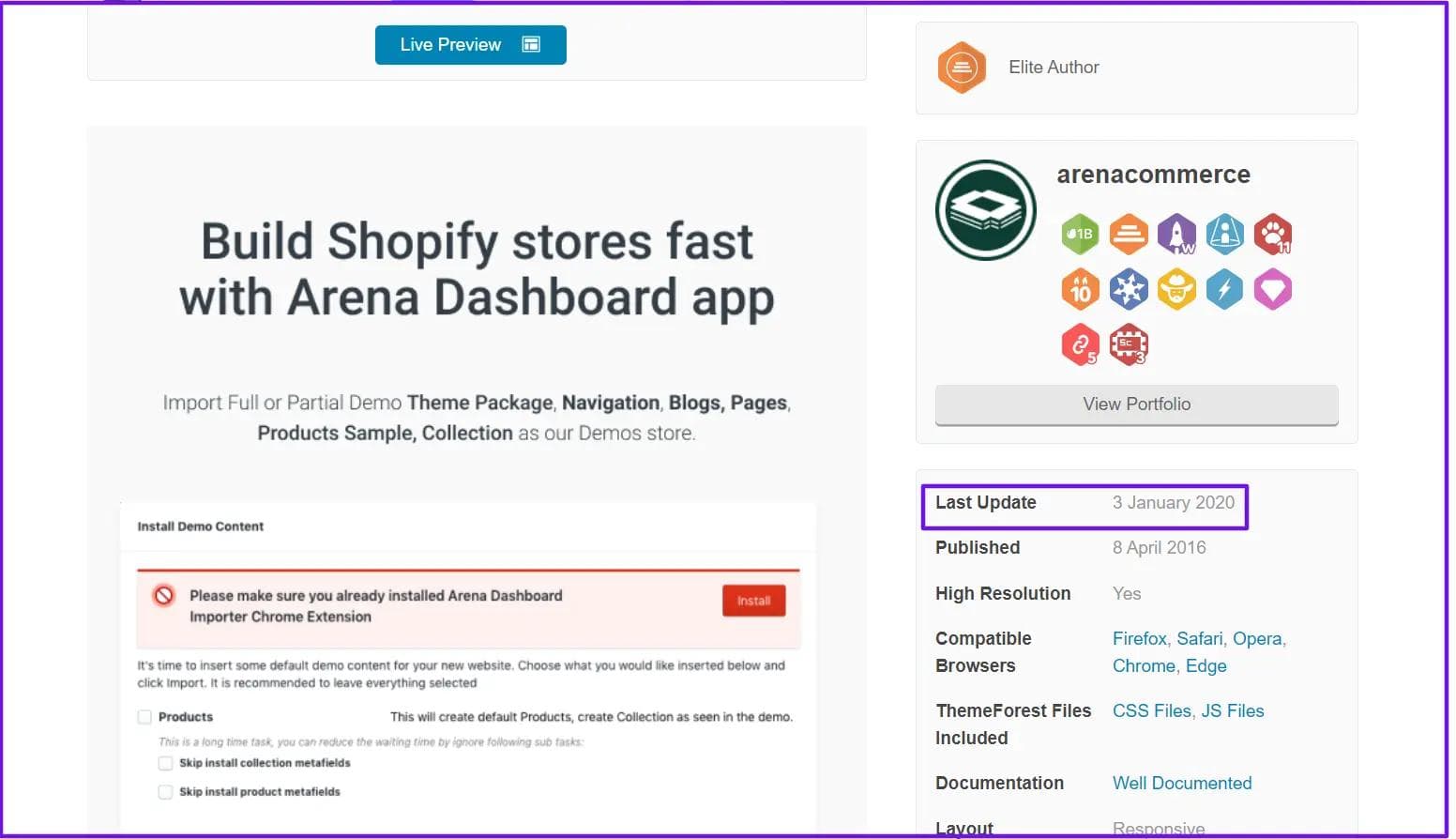Open the Well Documented link

point(1181,784)
